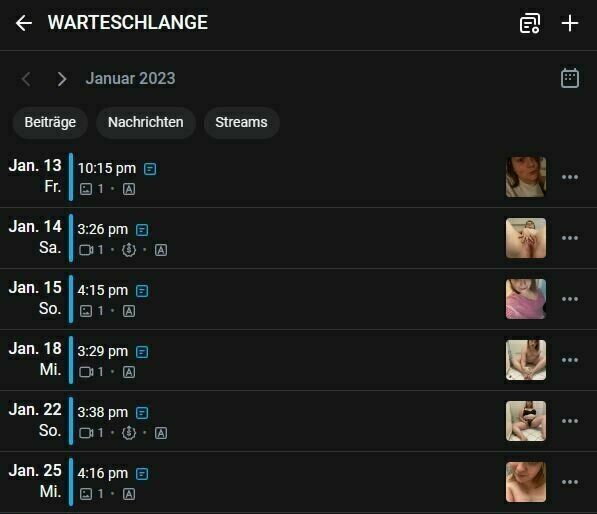This screenshot has width=597, height=514.
Task: Click the image icon in the Jan. 15 entry
Action: (86, 311)
